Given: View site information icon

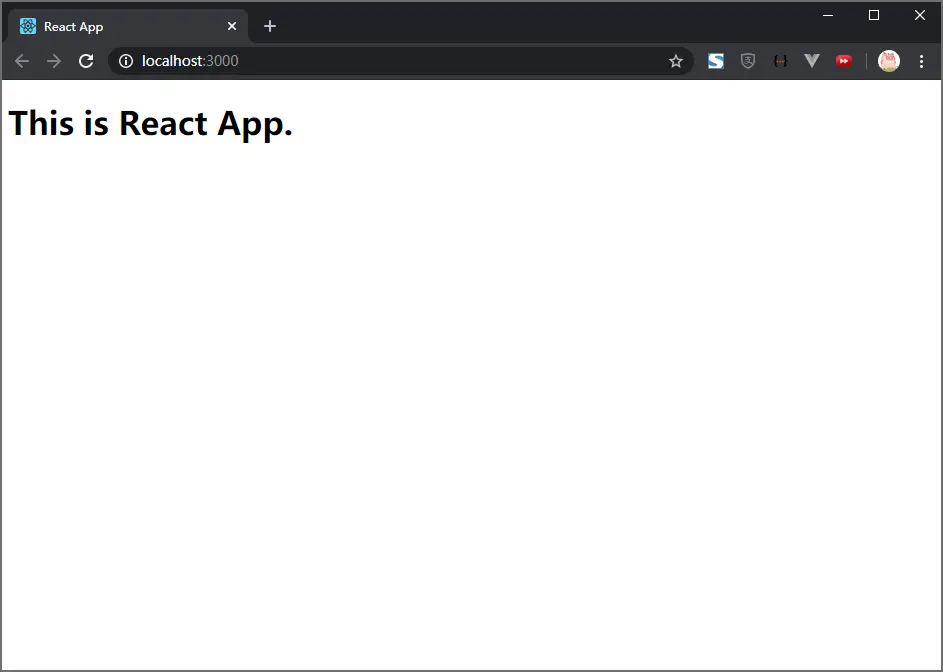Looking at the screenshot, I should pyautogui.click(x=126, y=61).
